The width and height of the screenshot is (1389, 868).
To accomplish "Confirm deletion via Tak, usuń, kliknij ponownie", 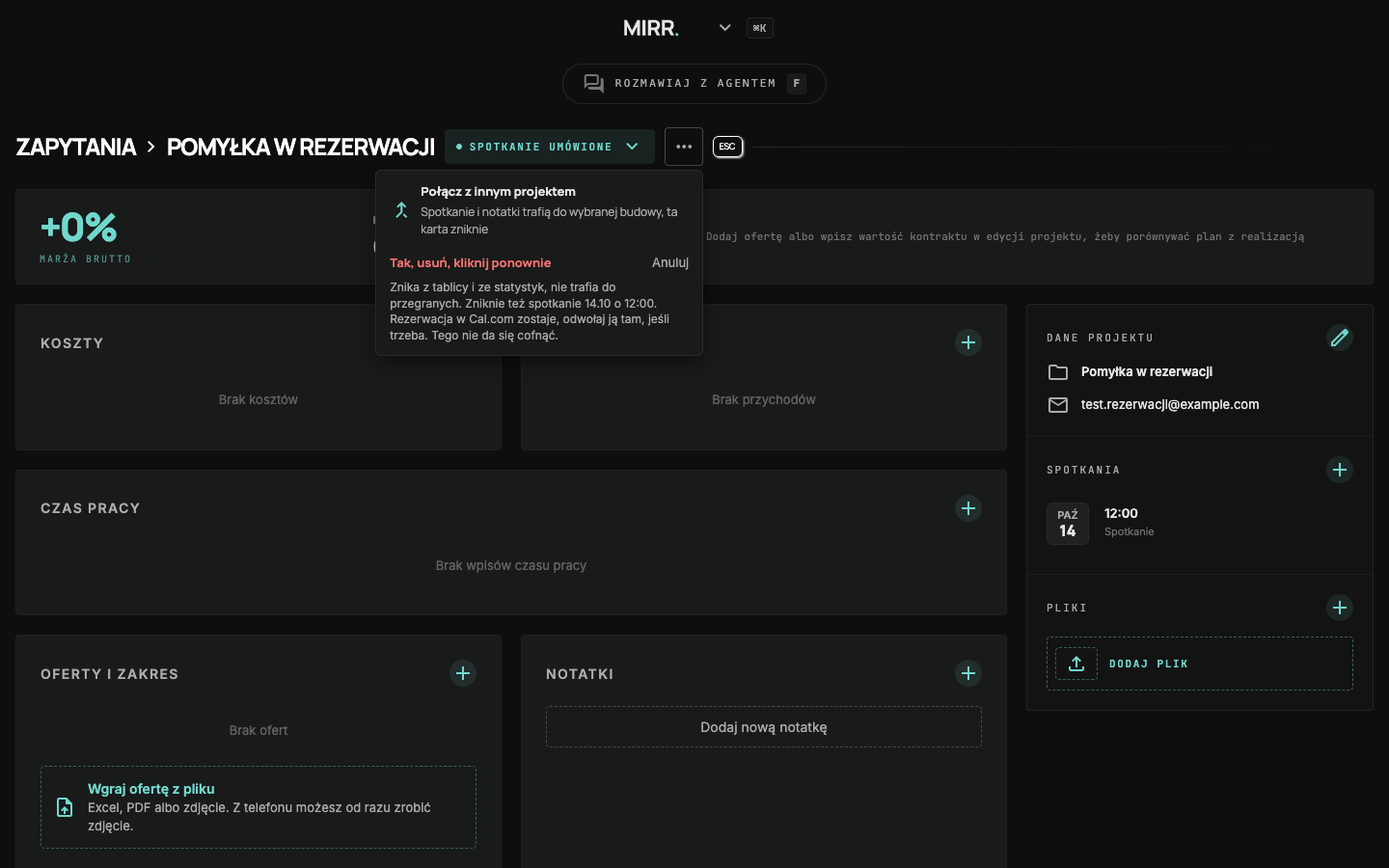I will pos(471,262).
